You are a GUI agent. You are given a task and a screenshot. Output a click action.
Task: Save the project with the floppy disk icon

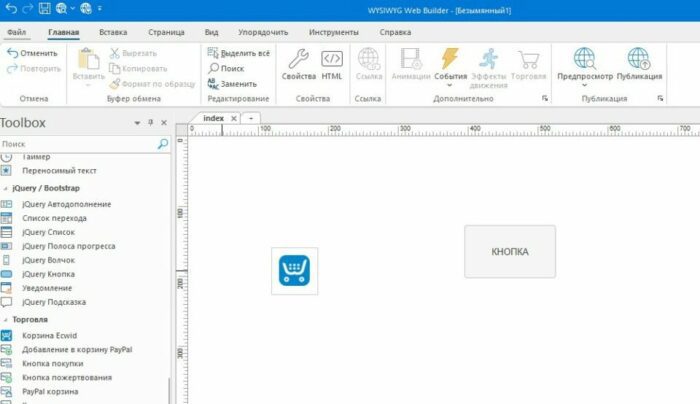(x=45, y=8)
